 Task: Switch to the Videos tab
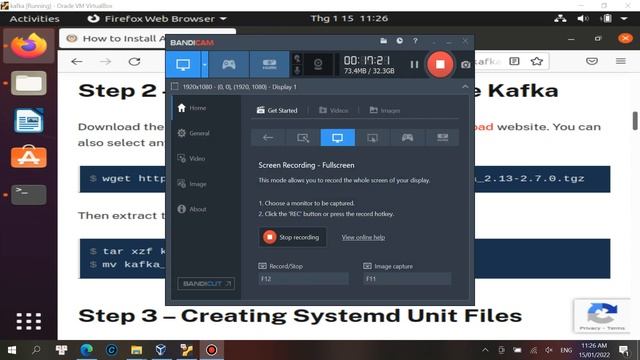point(334,110)
